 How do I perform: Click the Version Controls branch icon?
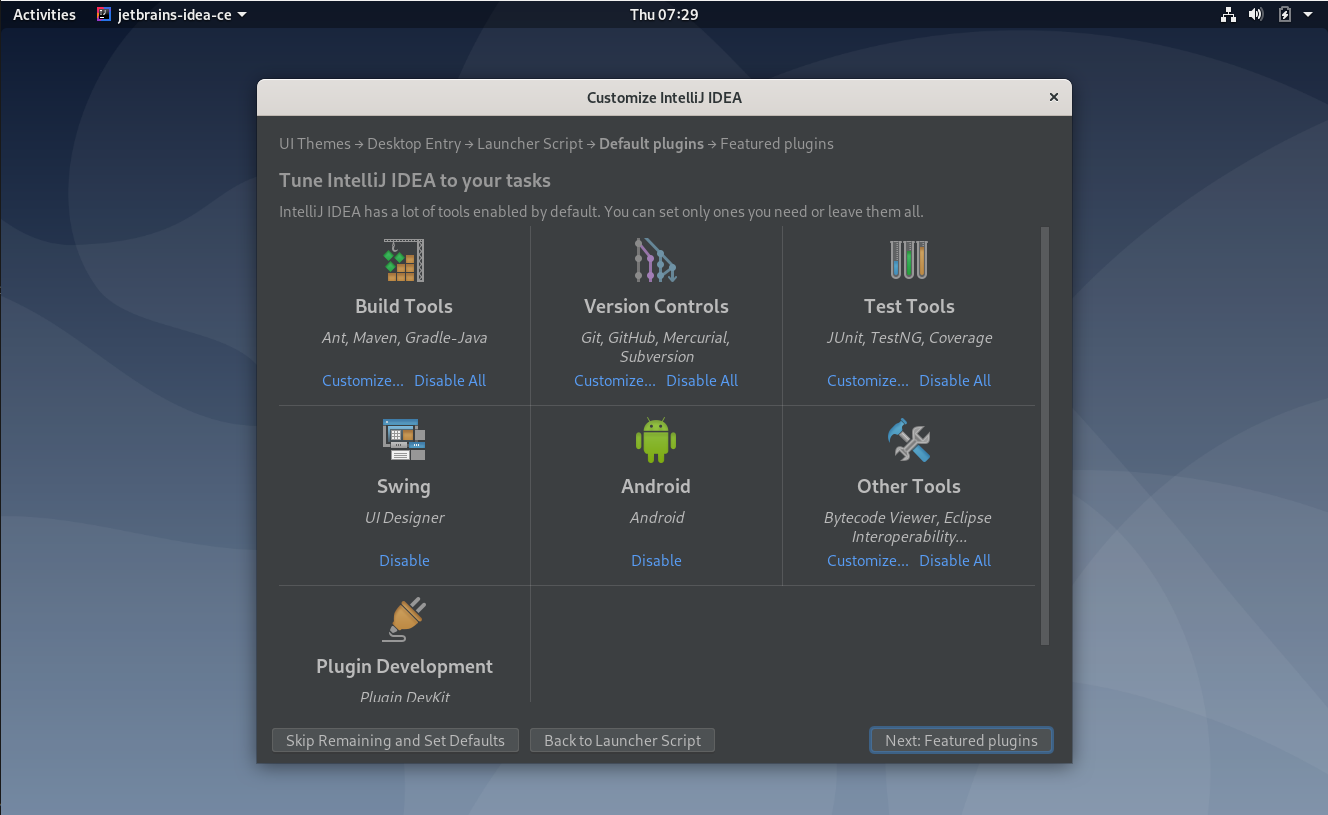(x=656, y=260)
